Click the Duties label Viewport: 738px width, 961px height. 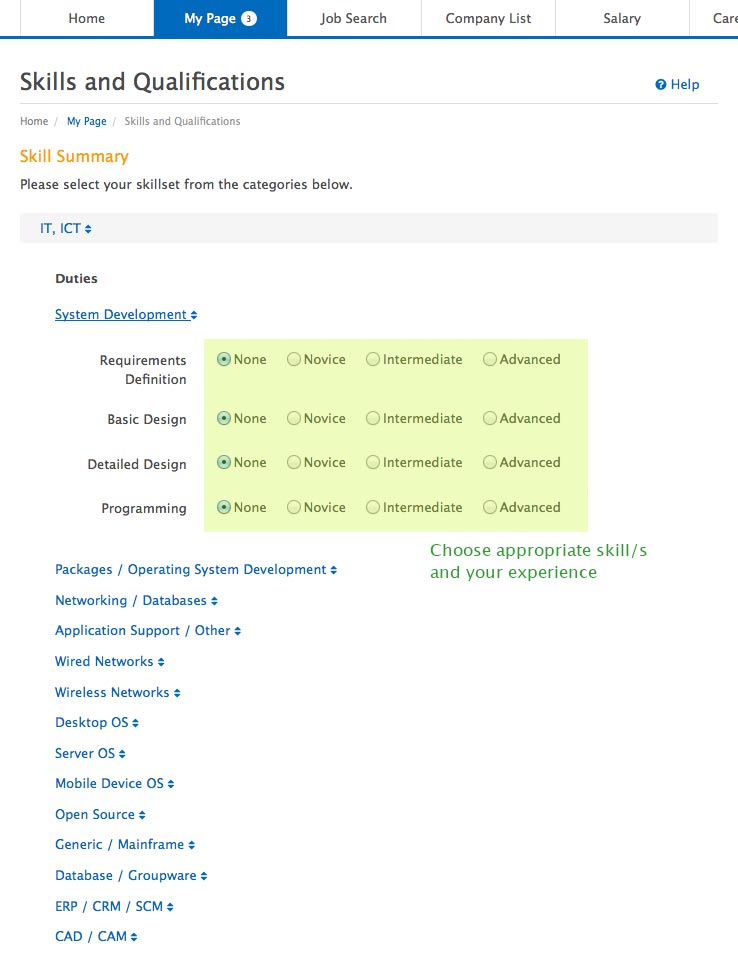click(x=77, y=278)
